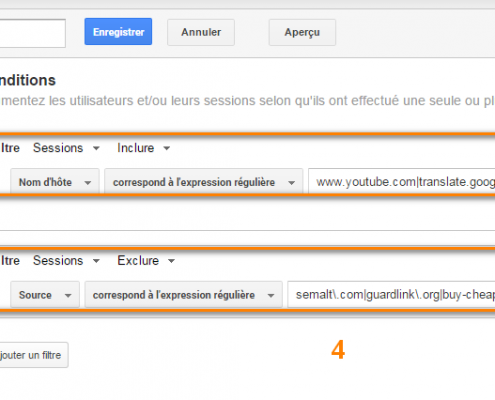Viewport: 495px width, 400px height.
Task: Open the second filter's Sessions dropdown
Action: tap(66, 261)
